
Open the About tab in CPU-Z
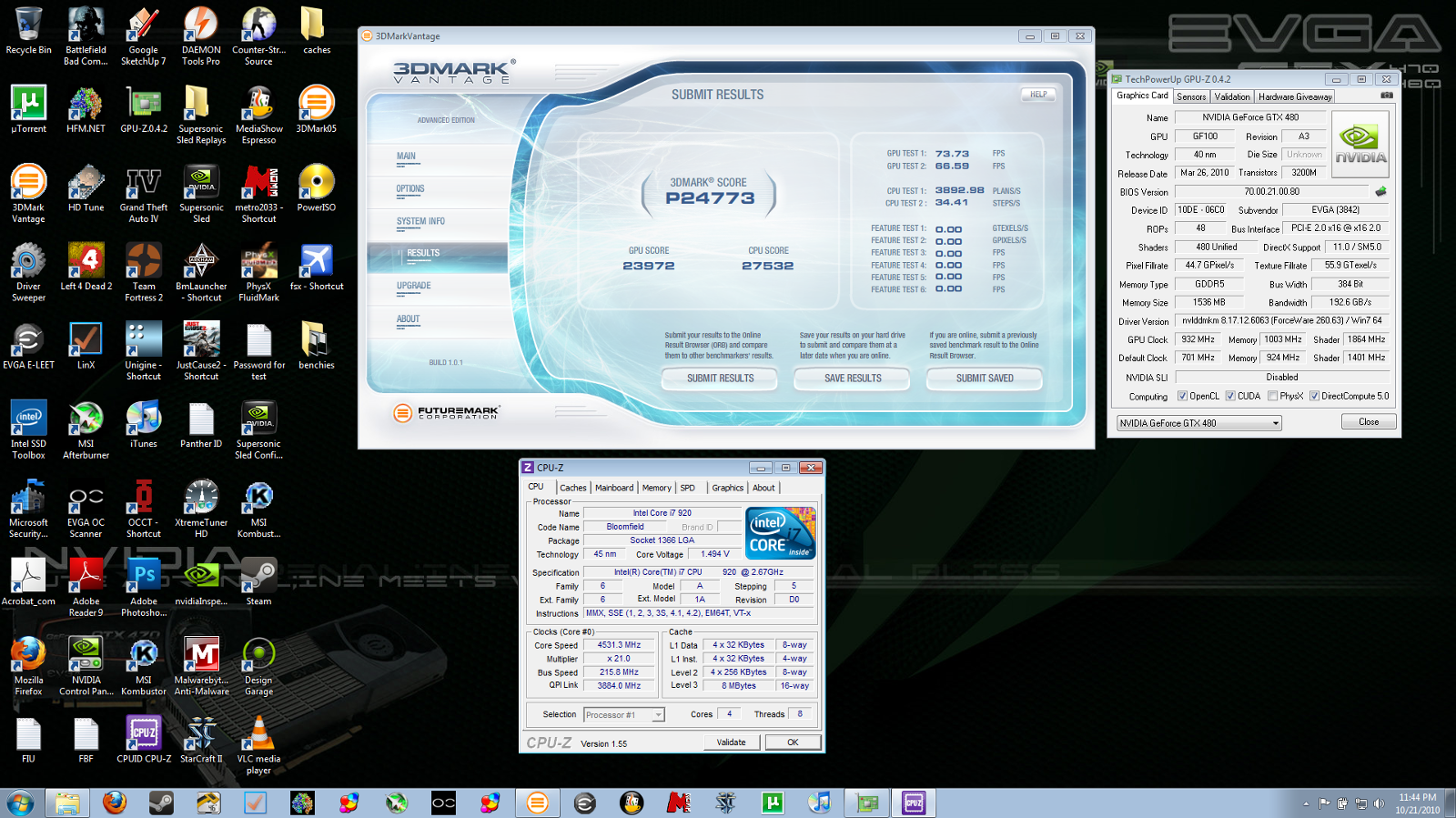[763, 488]
